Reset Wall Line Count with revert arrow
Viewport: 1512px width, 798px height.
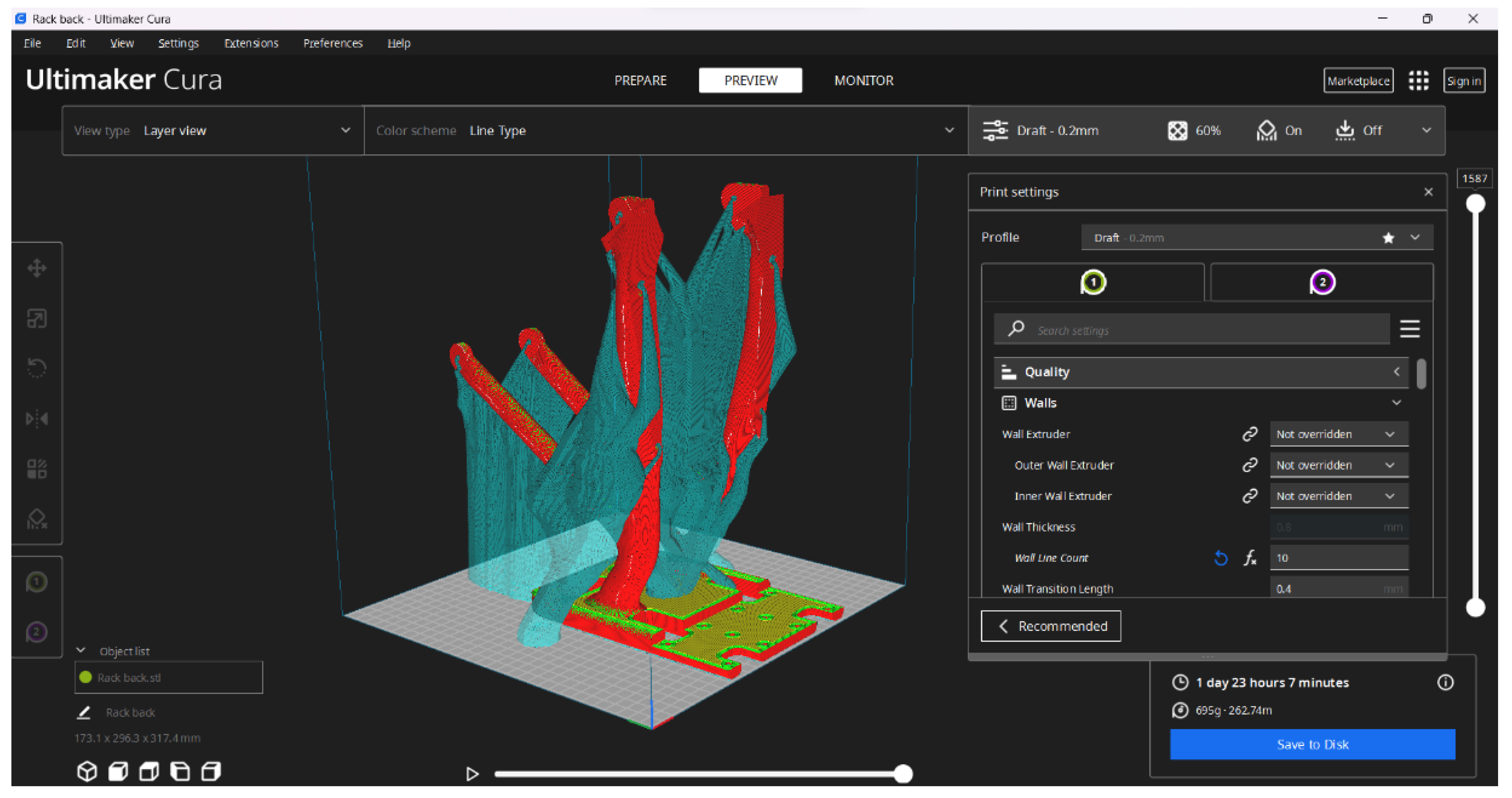point(1220,558)
